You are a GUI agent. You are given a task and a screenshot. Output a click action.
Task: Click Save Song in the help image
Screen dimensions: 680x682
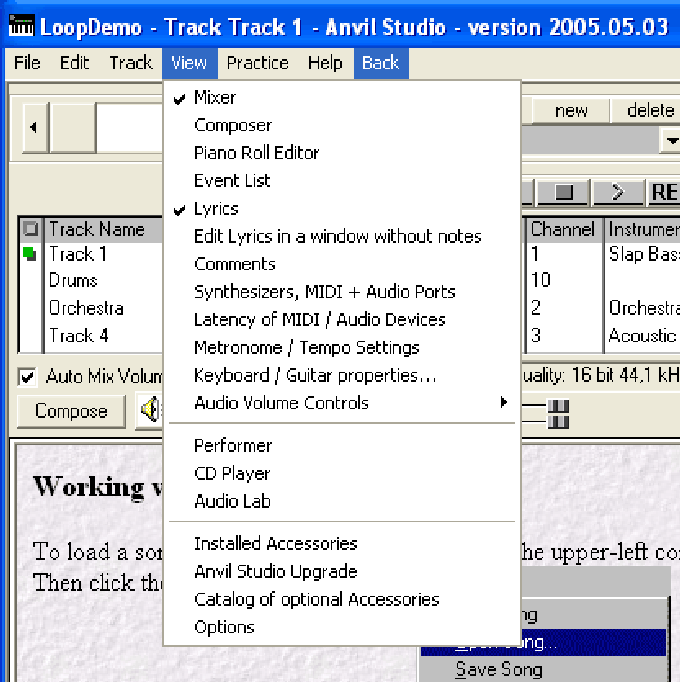[499, 670]
